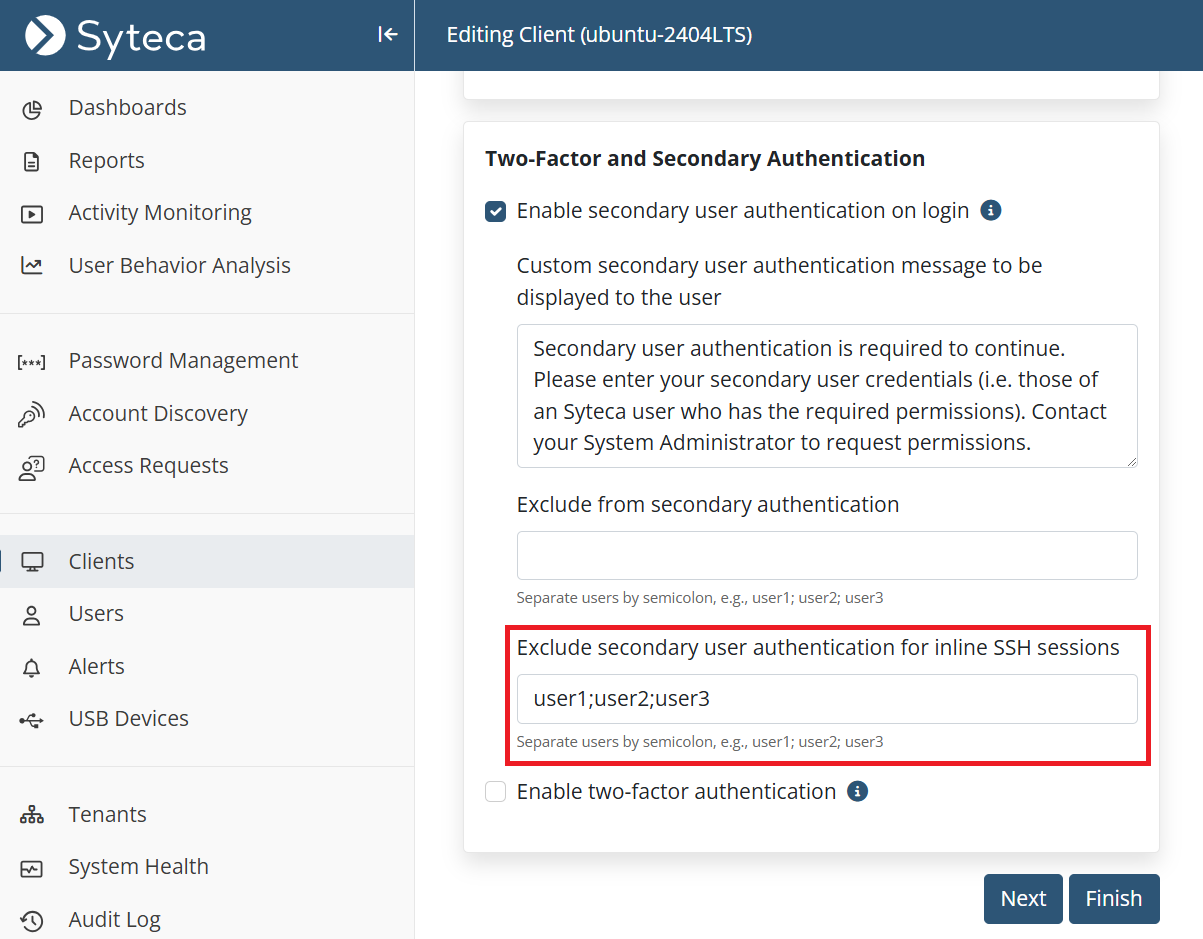Image resolution: width=1203 pixels, height=939 pixels.
Task: Click the Dashboards pie chart icon
Action: [x=32, y=109]
